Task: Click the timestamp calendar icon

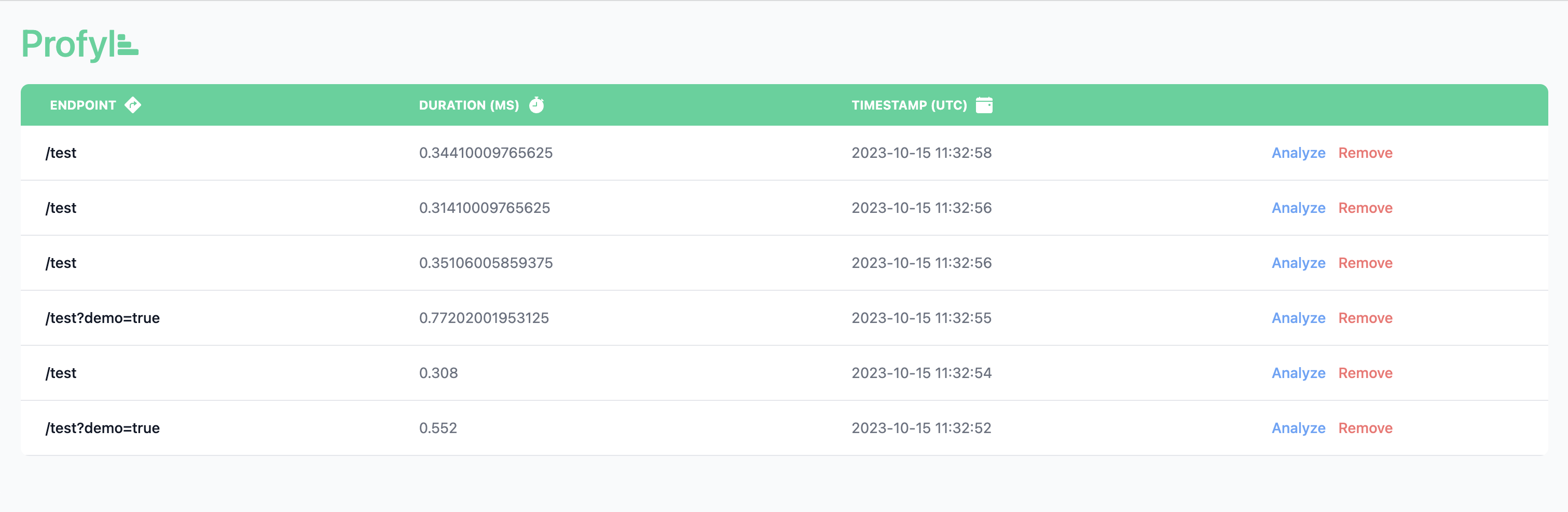Action: point(984,105)
